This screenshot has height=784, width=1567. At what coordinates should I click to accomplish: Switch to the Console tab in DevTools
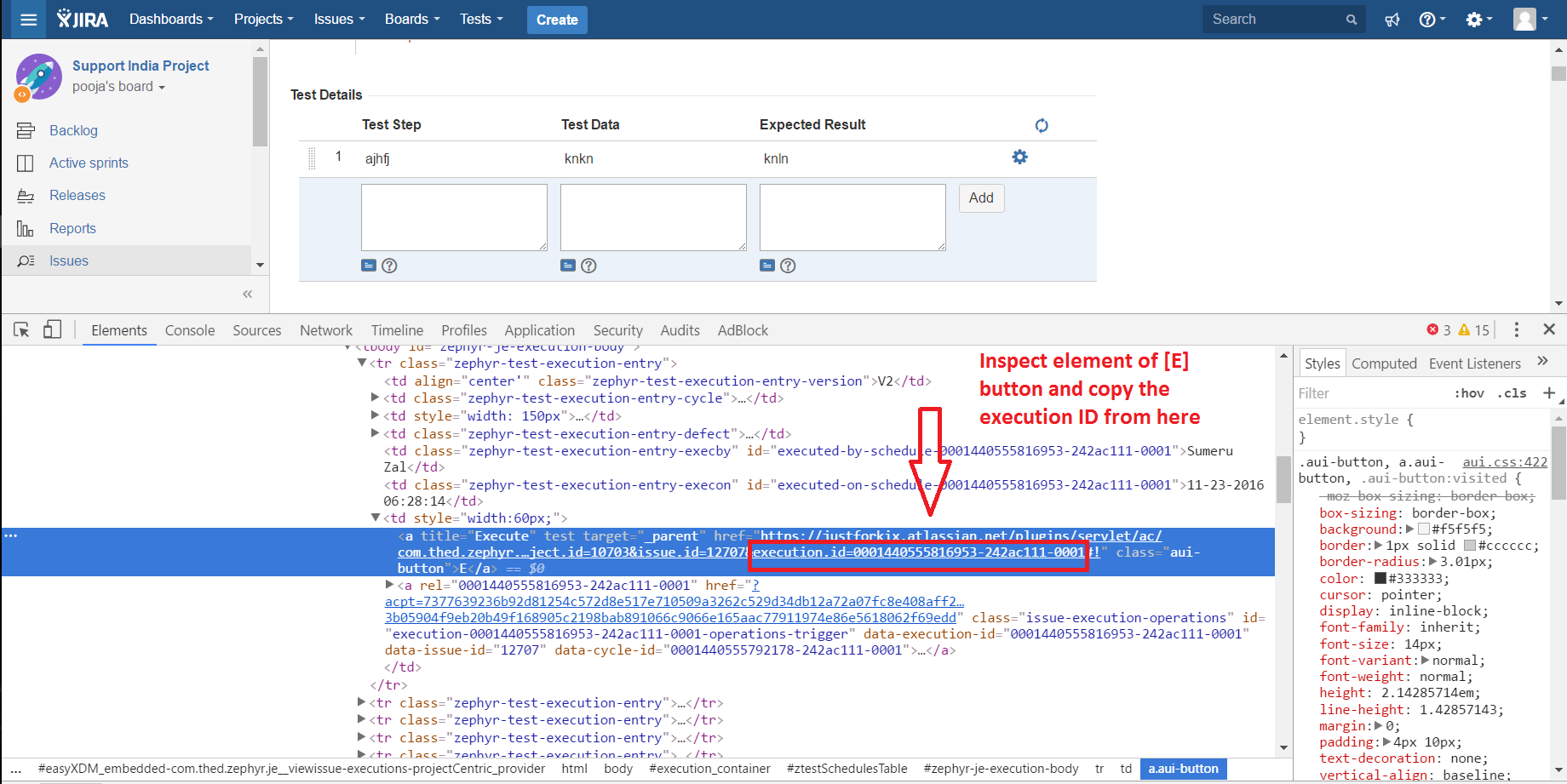click(x=189, y=330)
